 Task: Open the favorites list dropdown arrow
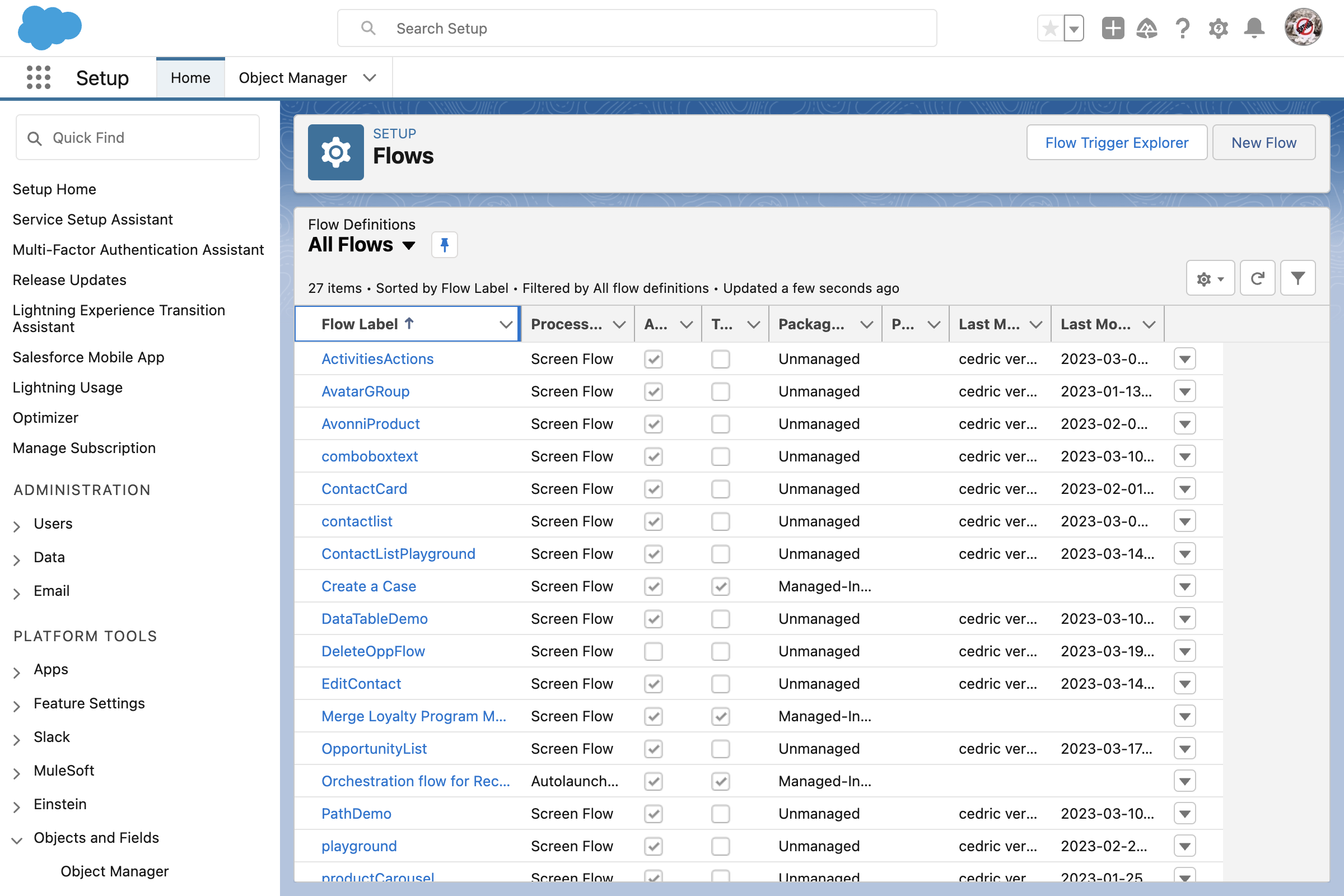click(x=1074, y=28)
